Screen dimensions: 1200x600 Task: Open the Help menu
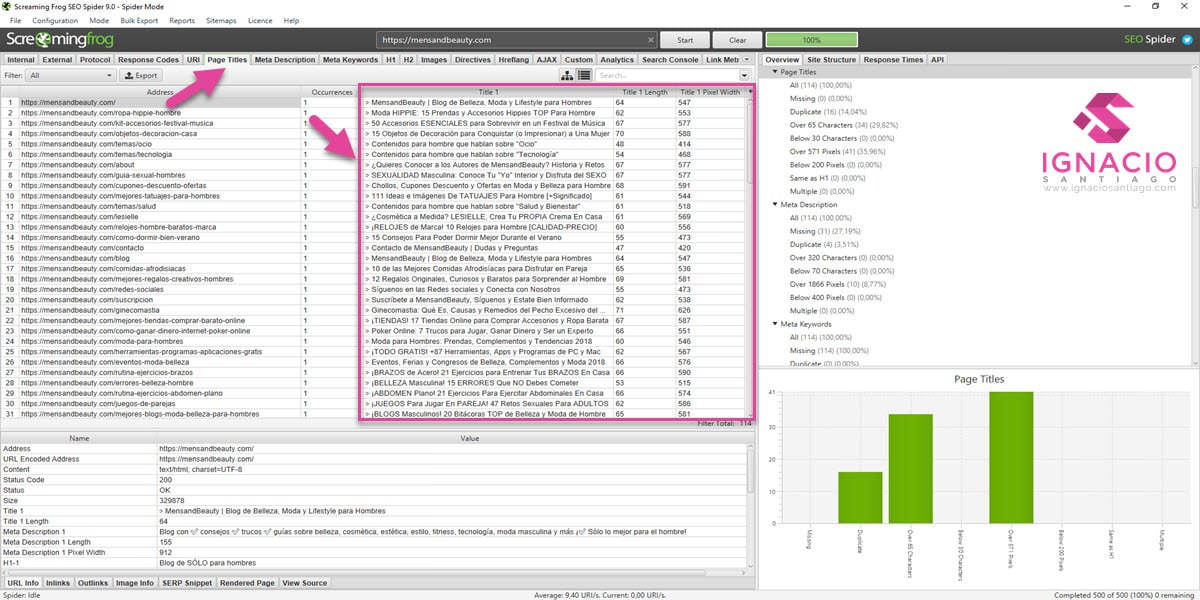(291, 20)
